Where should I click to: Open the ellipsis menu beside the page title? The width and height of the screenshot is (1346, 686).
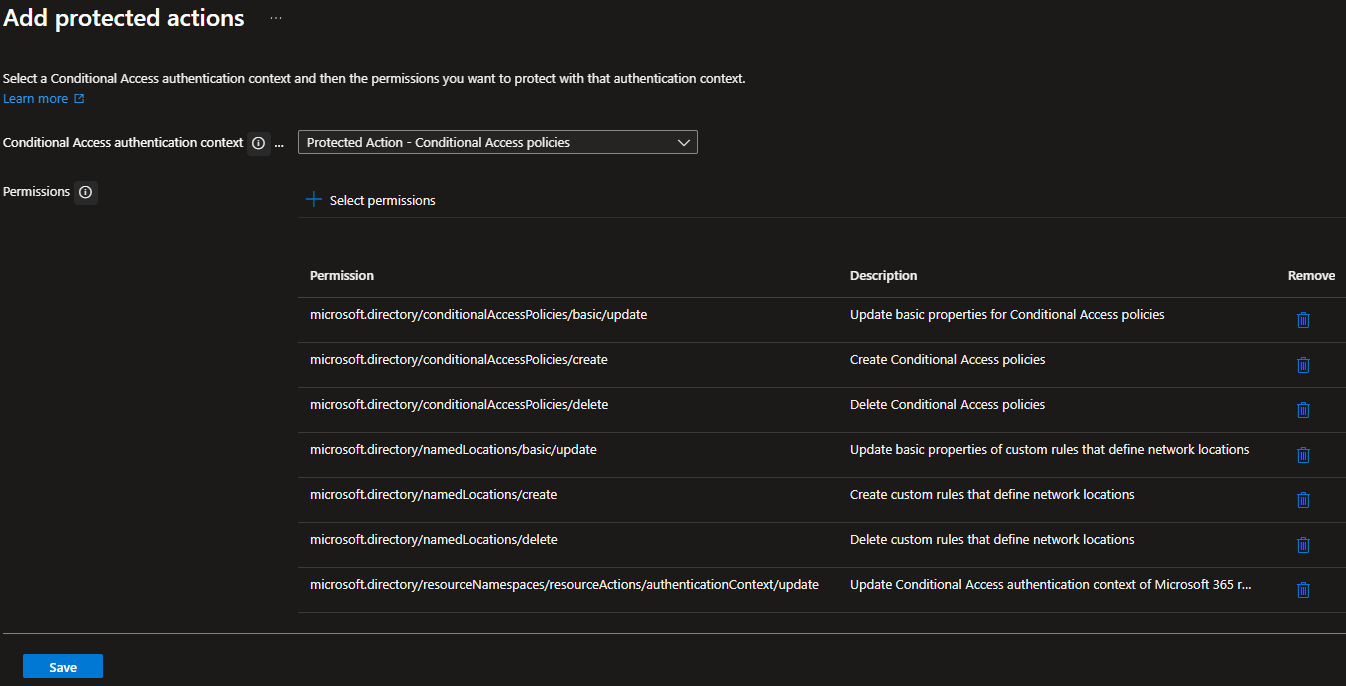coord(276,18)
